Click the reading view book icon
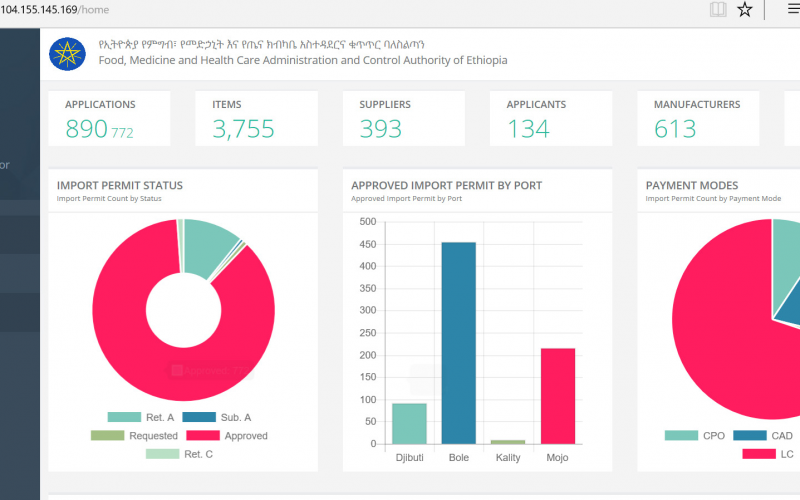 (717, 10)
